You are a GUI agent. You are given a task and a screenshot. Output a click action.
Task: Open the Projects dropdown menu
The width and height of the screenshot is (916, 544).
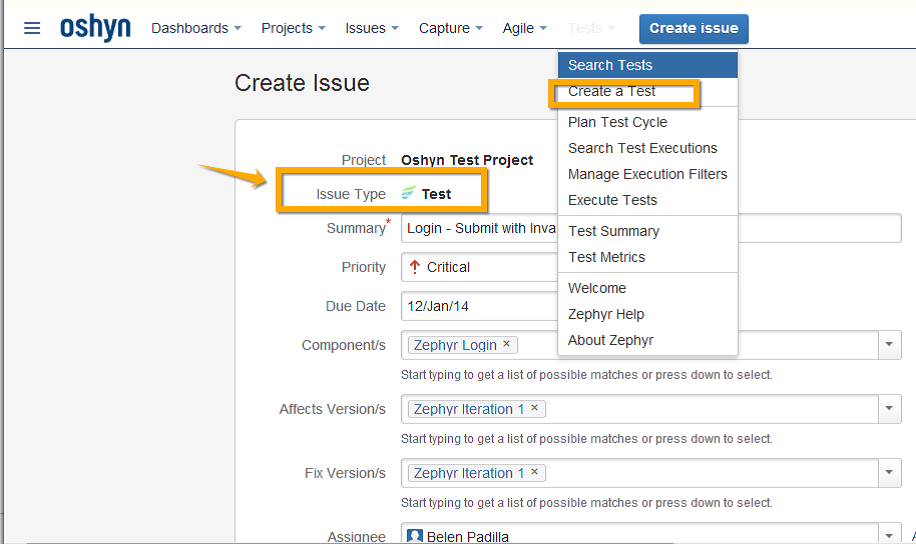(x=293, y=28)
